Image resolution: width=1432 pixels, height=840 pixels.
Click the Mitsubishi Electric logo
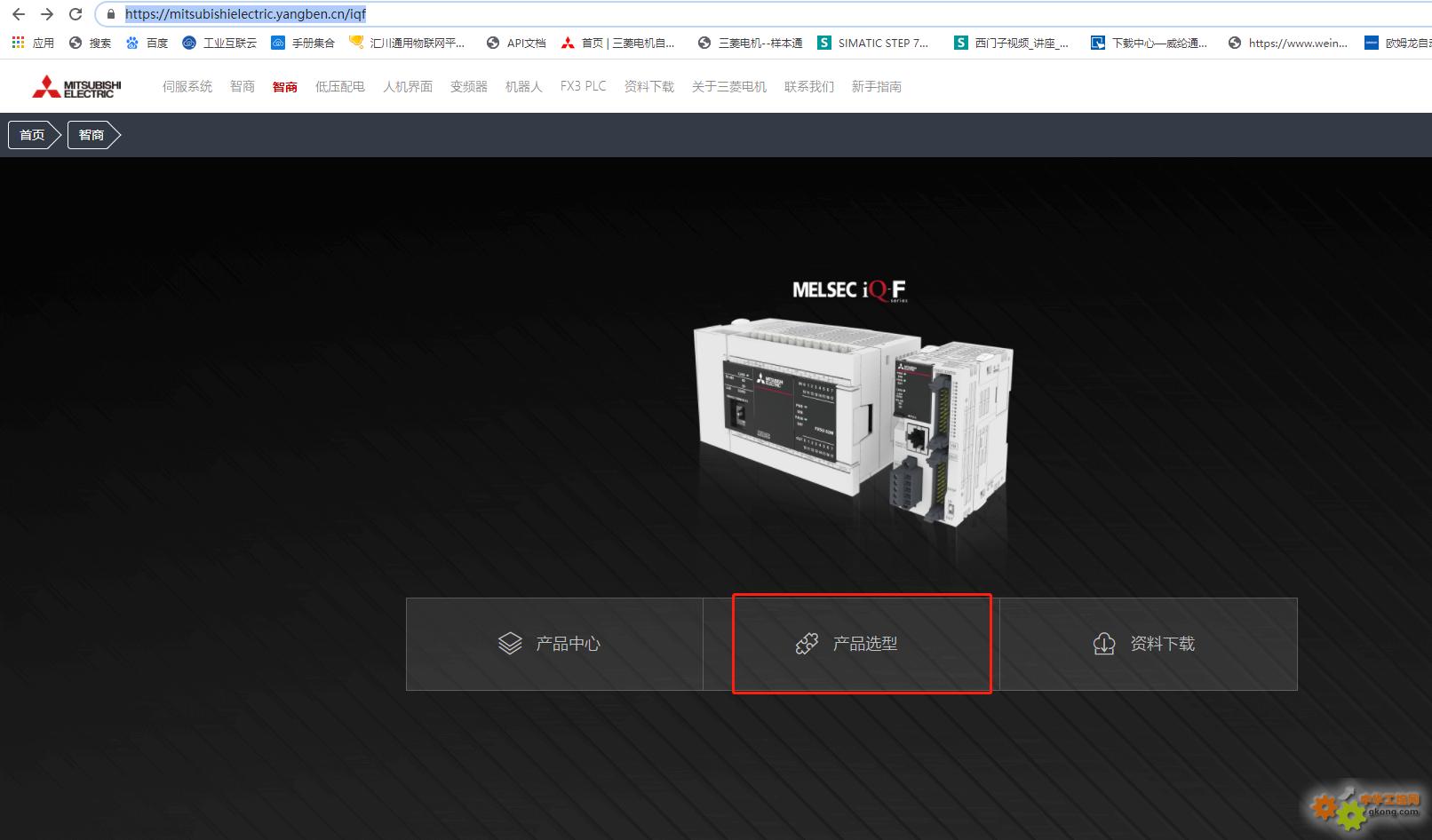pos(76,87)
